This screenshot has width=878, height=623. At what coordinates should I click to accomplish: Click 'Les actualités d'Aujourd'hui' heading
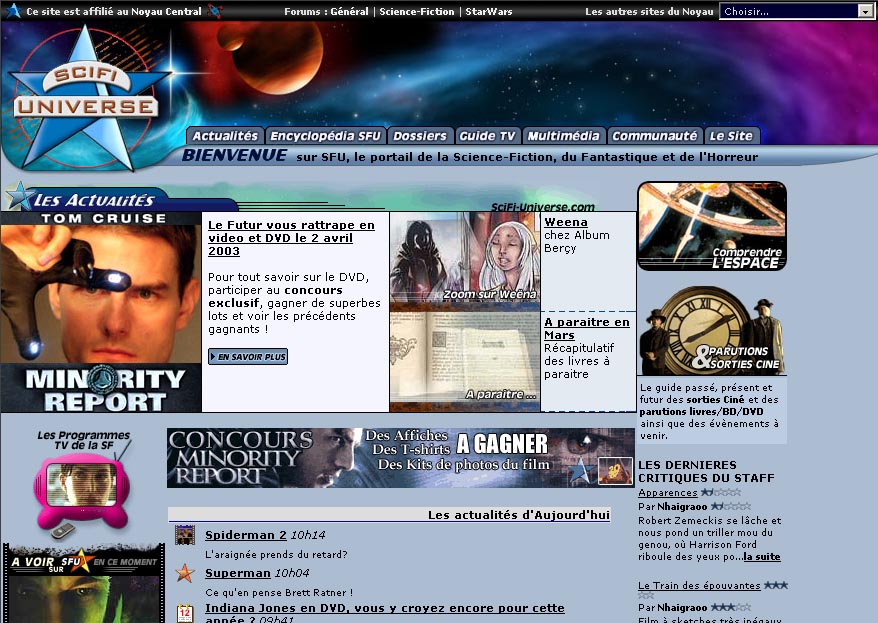pos(519,514)
